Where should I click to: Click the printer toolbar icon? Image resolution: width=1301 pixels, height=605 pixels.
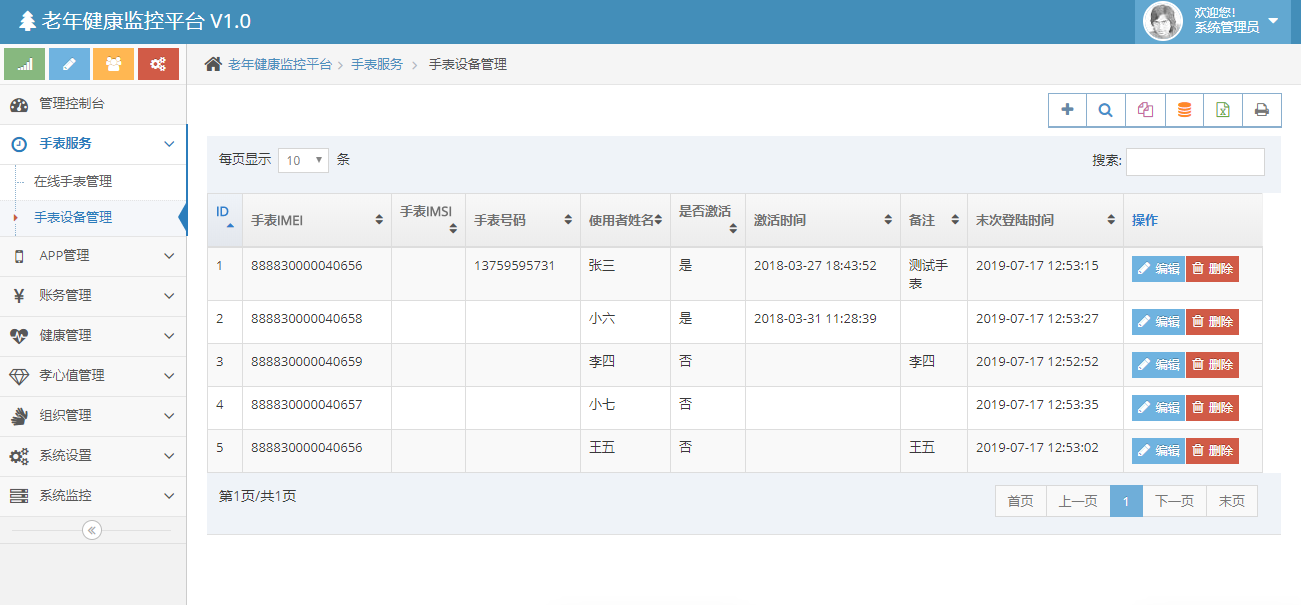pos(1262,110)
